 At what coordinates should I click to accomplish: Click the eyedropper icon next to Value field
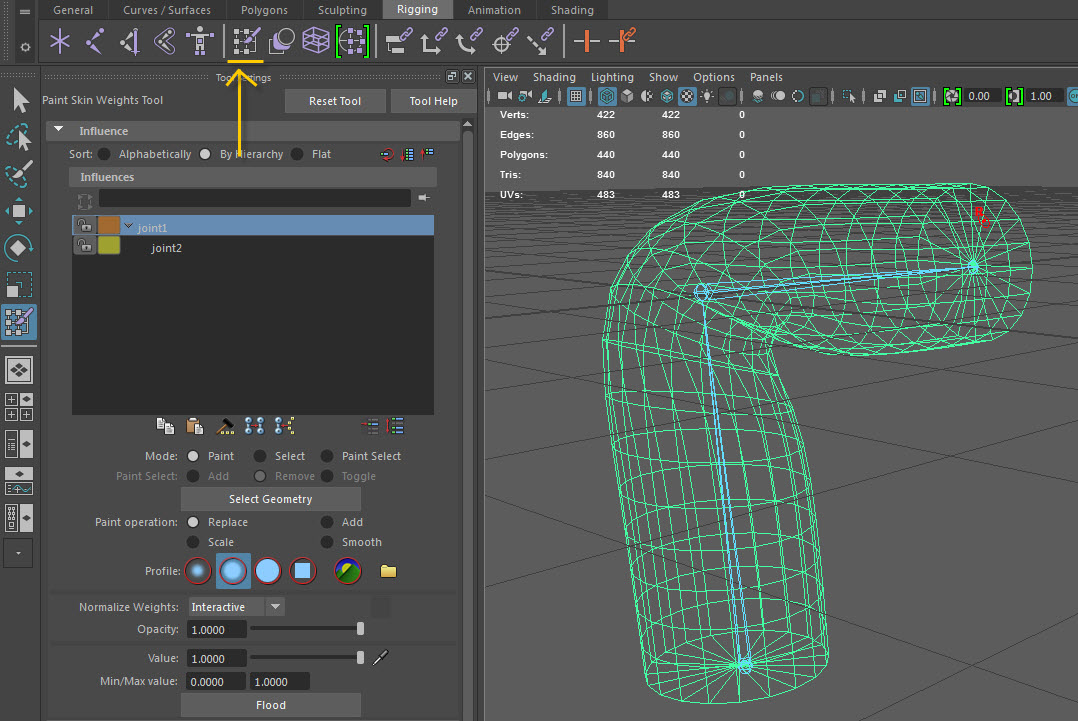pyautogui.click(x=380, y=657)
